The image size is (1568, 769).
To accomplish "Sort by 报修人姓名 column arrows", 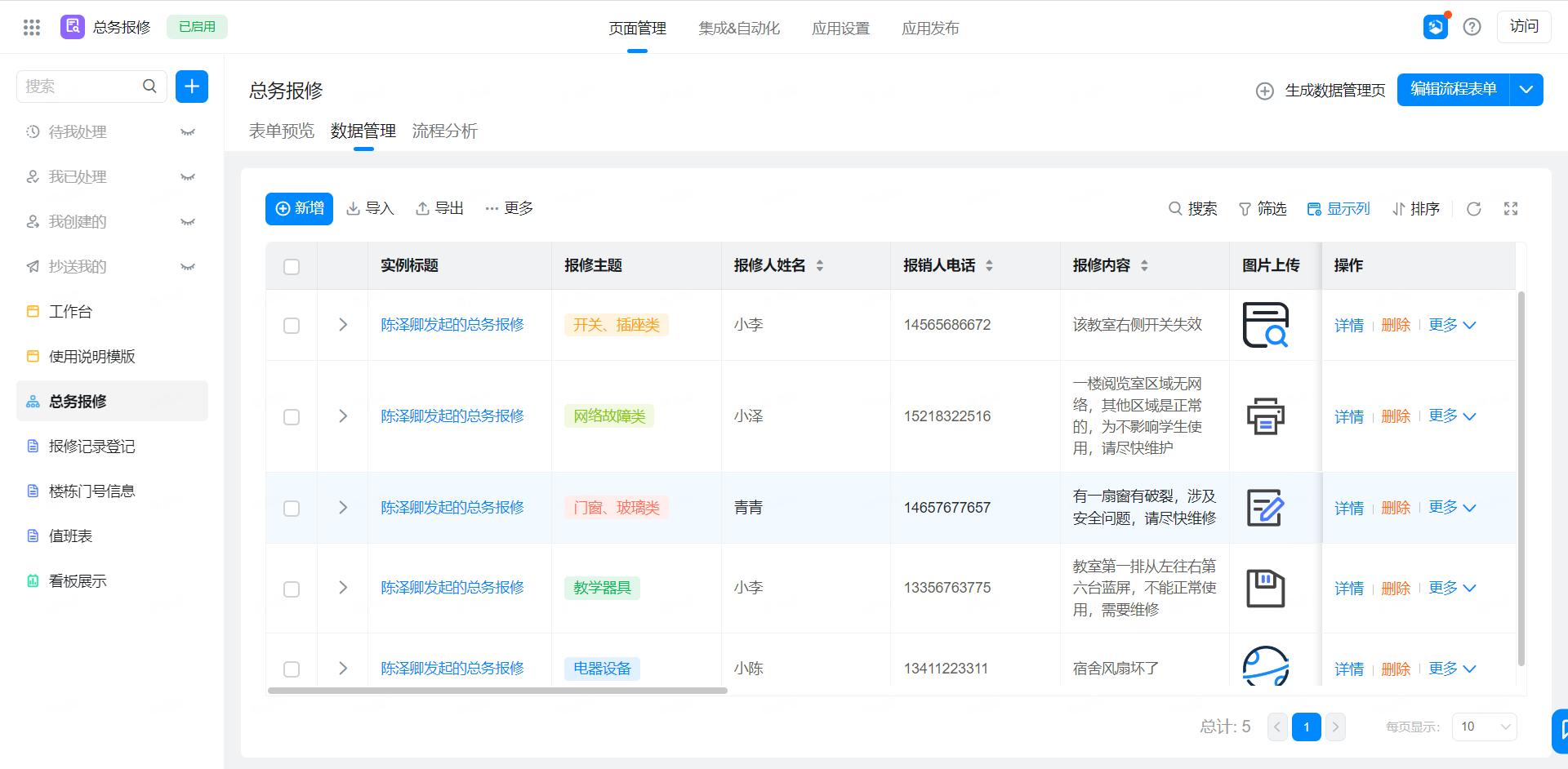I will [820, 265].
